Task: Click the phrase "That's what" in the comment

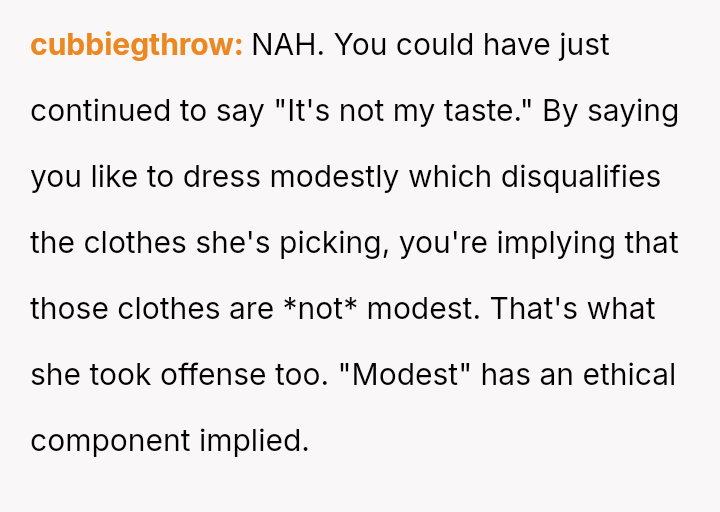Action: click(571, 309)
